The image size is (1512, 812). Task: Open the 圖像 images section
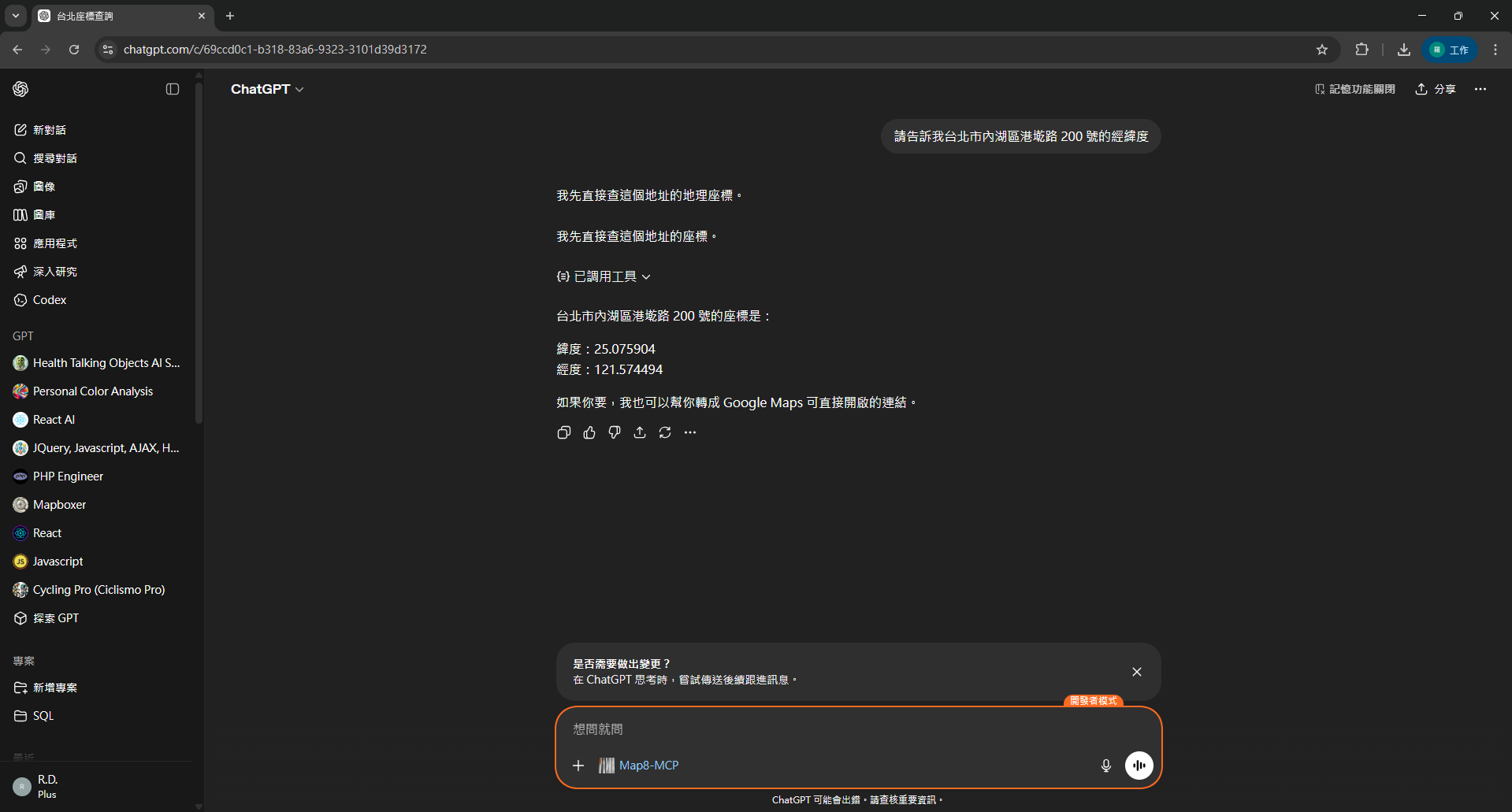pyautogui.click(x=96, y=187)
